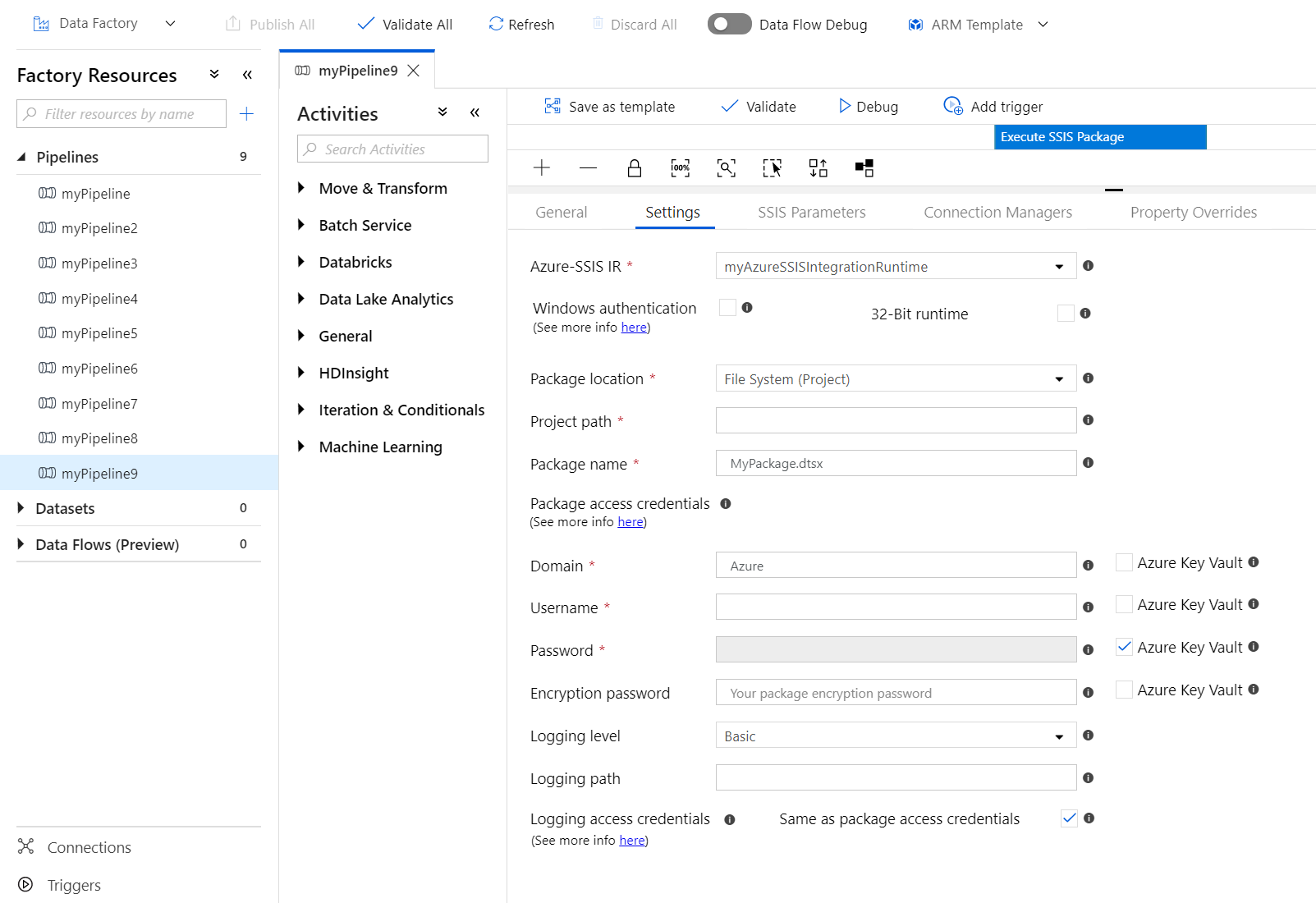Select myPipeline4 in the pipelines list
Image resolution: width=1316 pixels, height=903 pixels.
tap(99, 299)
